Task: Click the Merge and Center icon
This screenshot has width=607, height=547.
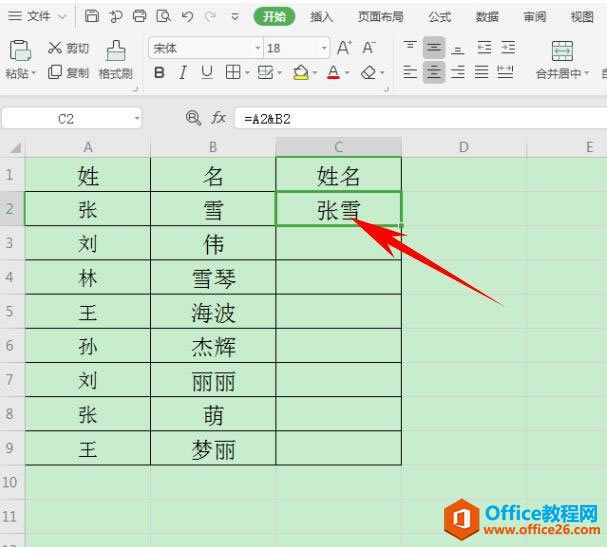Action: pyautogui.click(x=562, y=51)
